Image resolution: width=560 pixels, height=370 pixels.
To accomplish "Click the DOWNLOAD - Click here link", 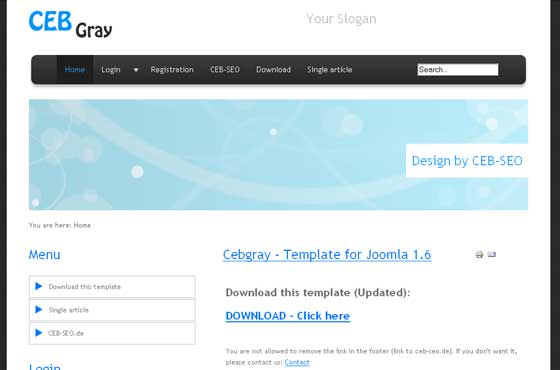I will pyautogui.click(x=288, y=316).
